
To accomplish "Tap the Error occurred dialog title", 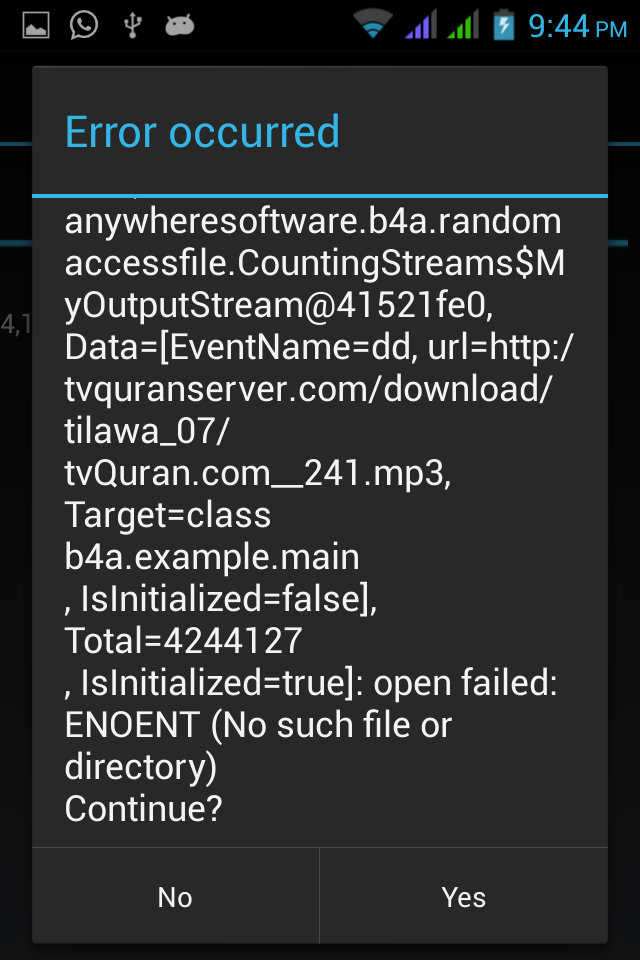I will point(202,132).
